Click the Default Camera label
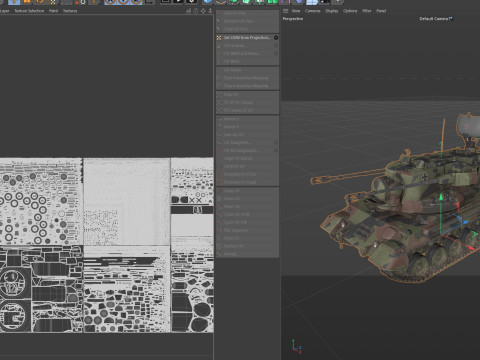The image size is (480, 360). [x=434, y=19]
